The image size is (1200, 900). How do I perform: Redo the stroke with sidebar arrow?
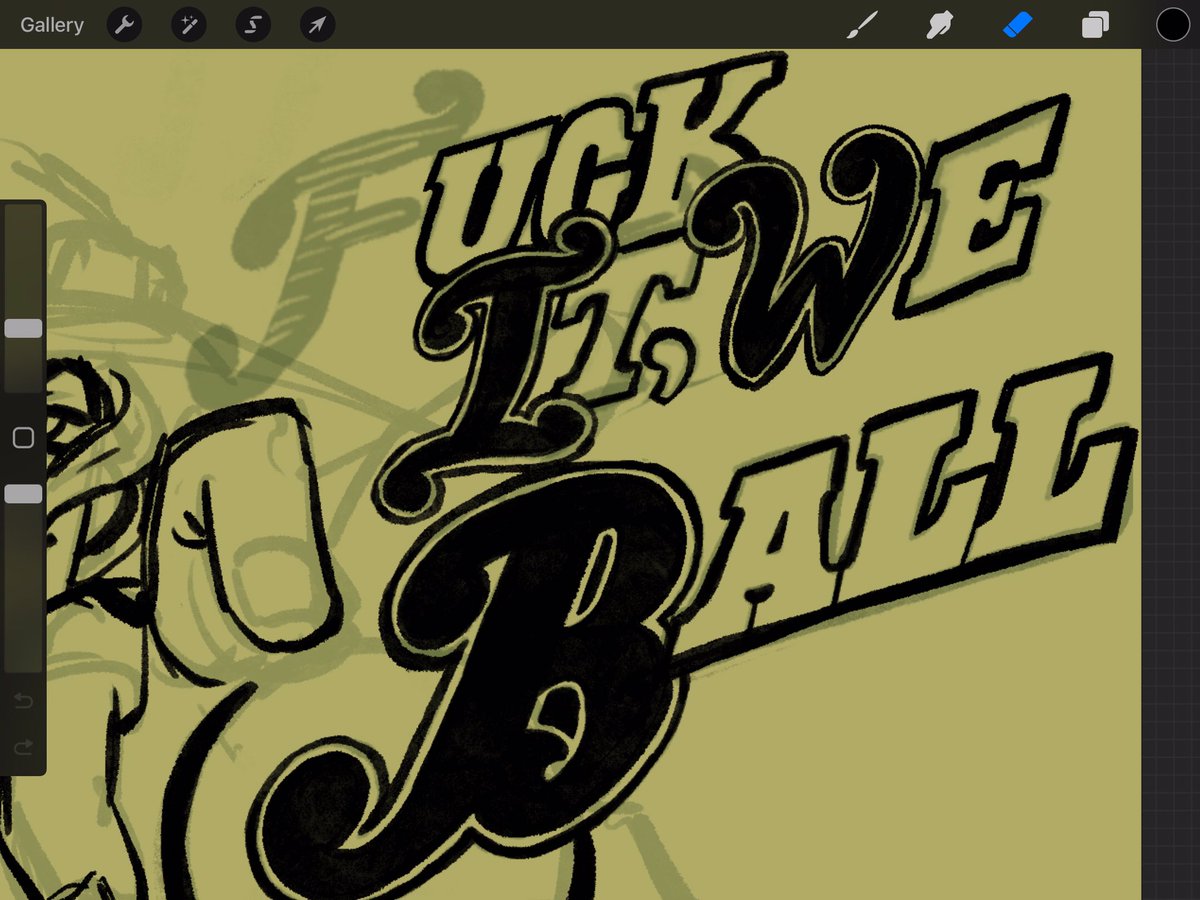coord(23,747)
